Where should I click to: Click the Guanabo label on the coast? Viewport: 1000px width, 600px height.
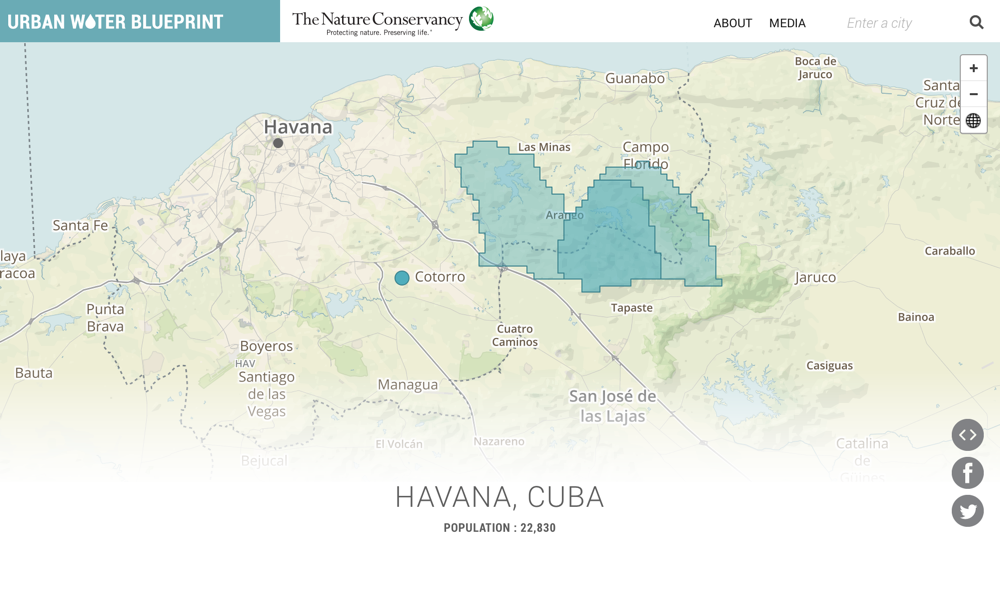click(x=635, y=78)
